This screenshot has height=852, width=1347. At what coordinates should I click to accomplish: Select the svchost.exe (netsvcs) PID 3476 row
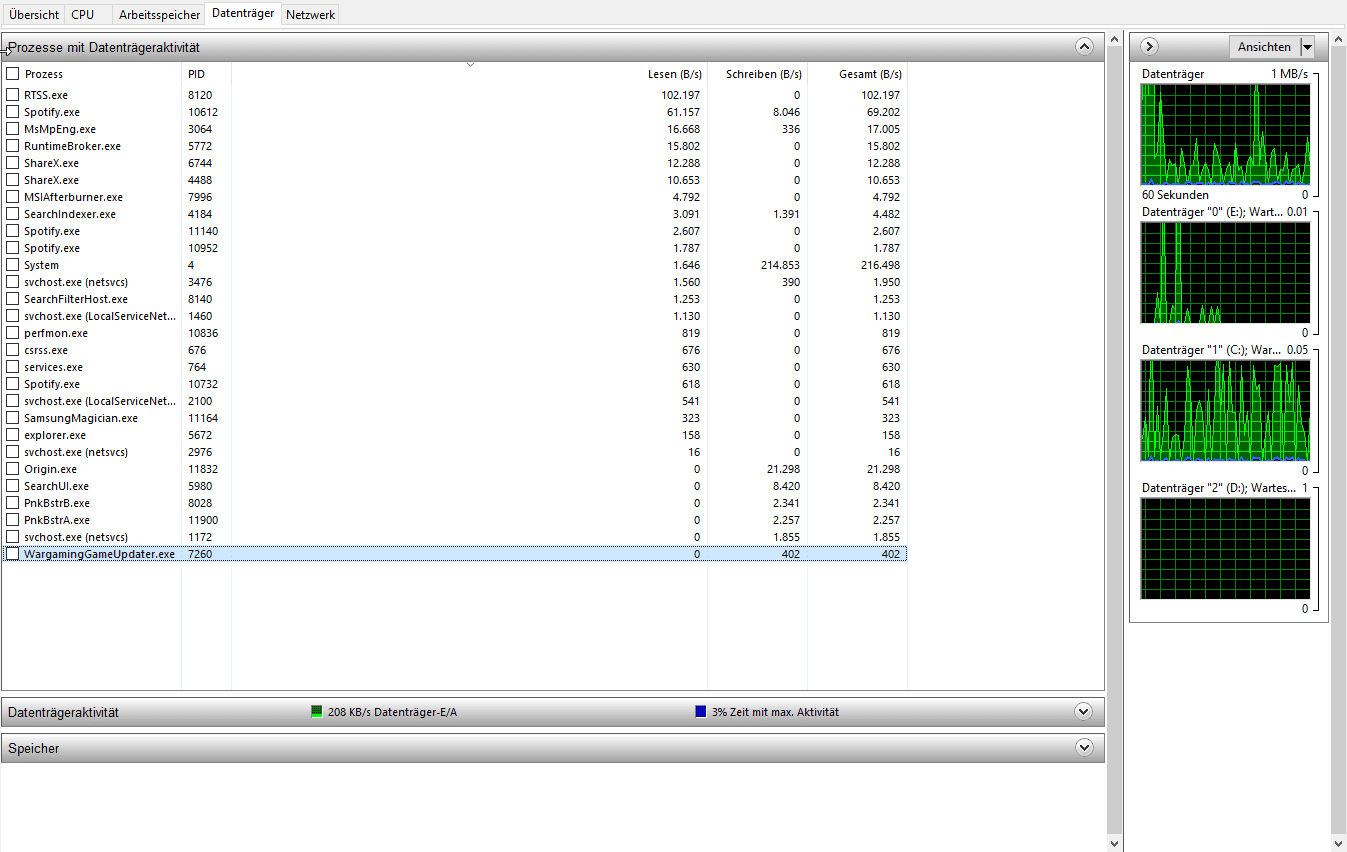454,282
